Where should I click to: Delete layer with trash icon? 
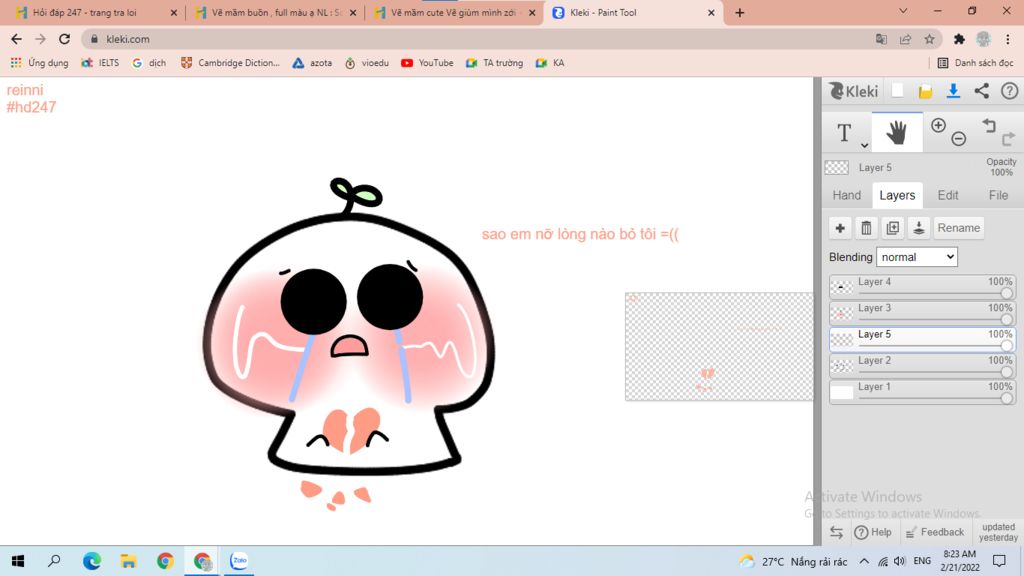[x=866, y=228]
